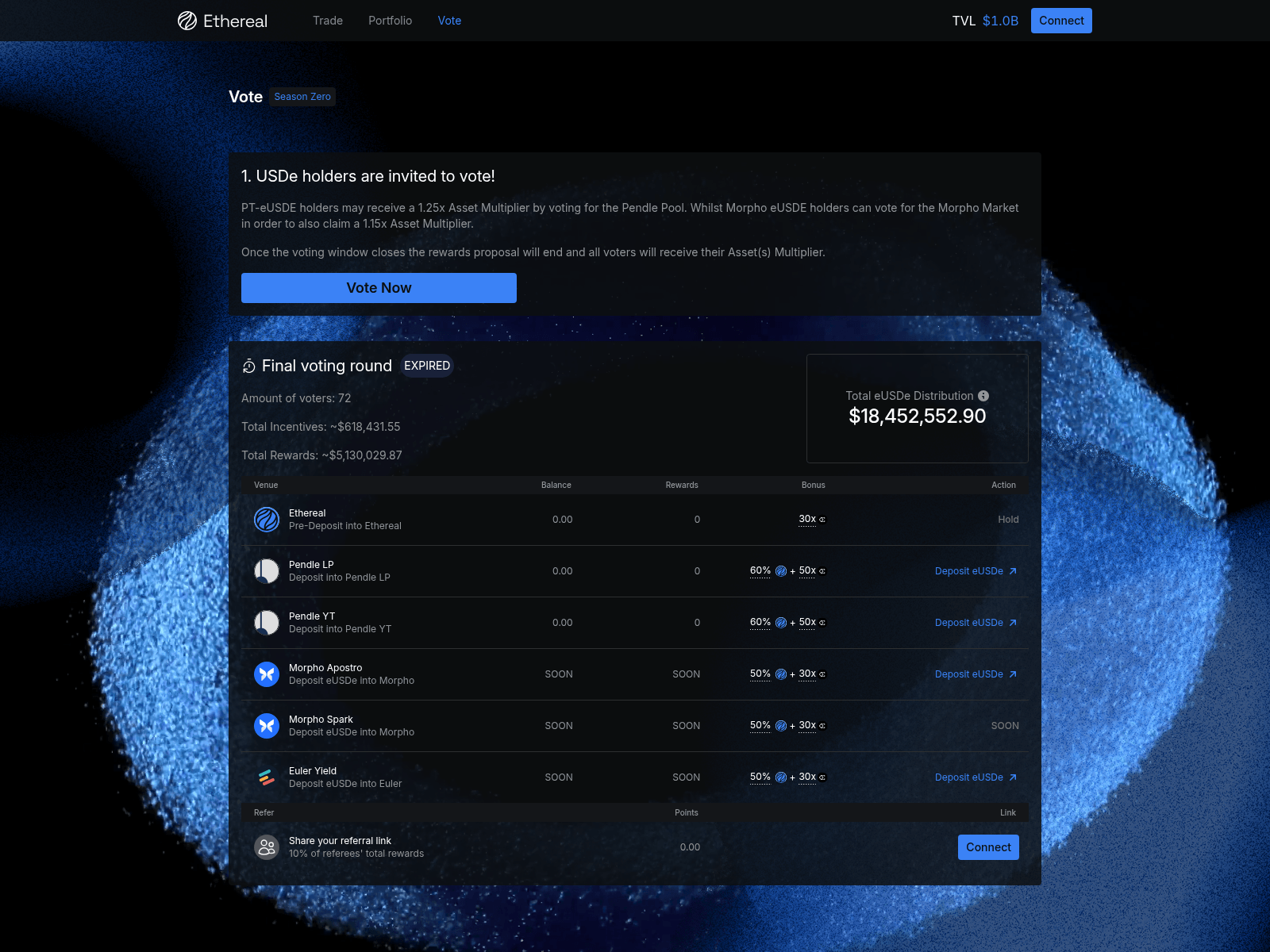The image size is (1270, 952).
Task: Click the info icon next to Total eUSDe Distribution
Action: pos(984,396)
